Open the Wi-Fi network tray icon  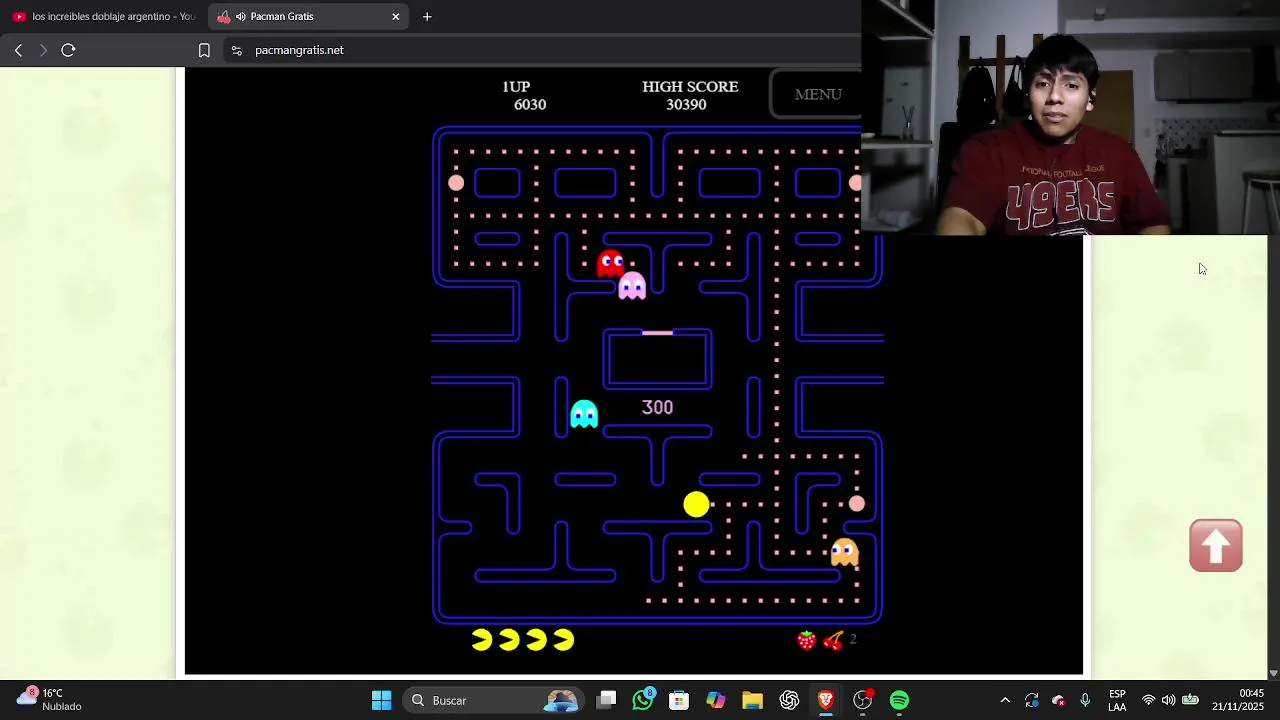1148,700
